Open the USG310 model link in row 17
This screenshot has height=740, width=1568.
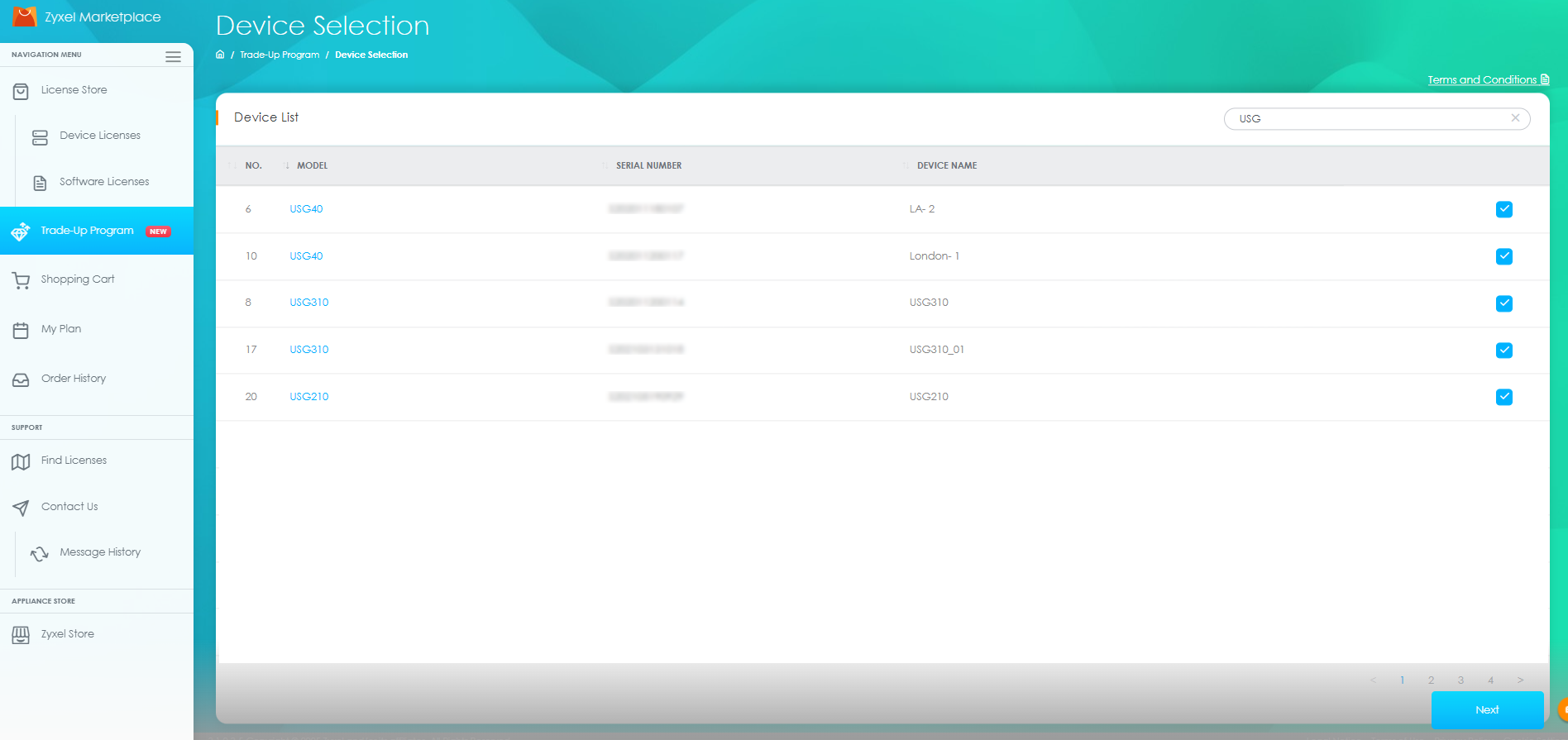pos(309,350)
